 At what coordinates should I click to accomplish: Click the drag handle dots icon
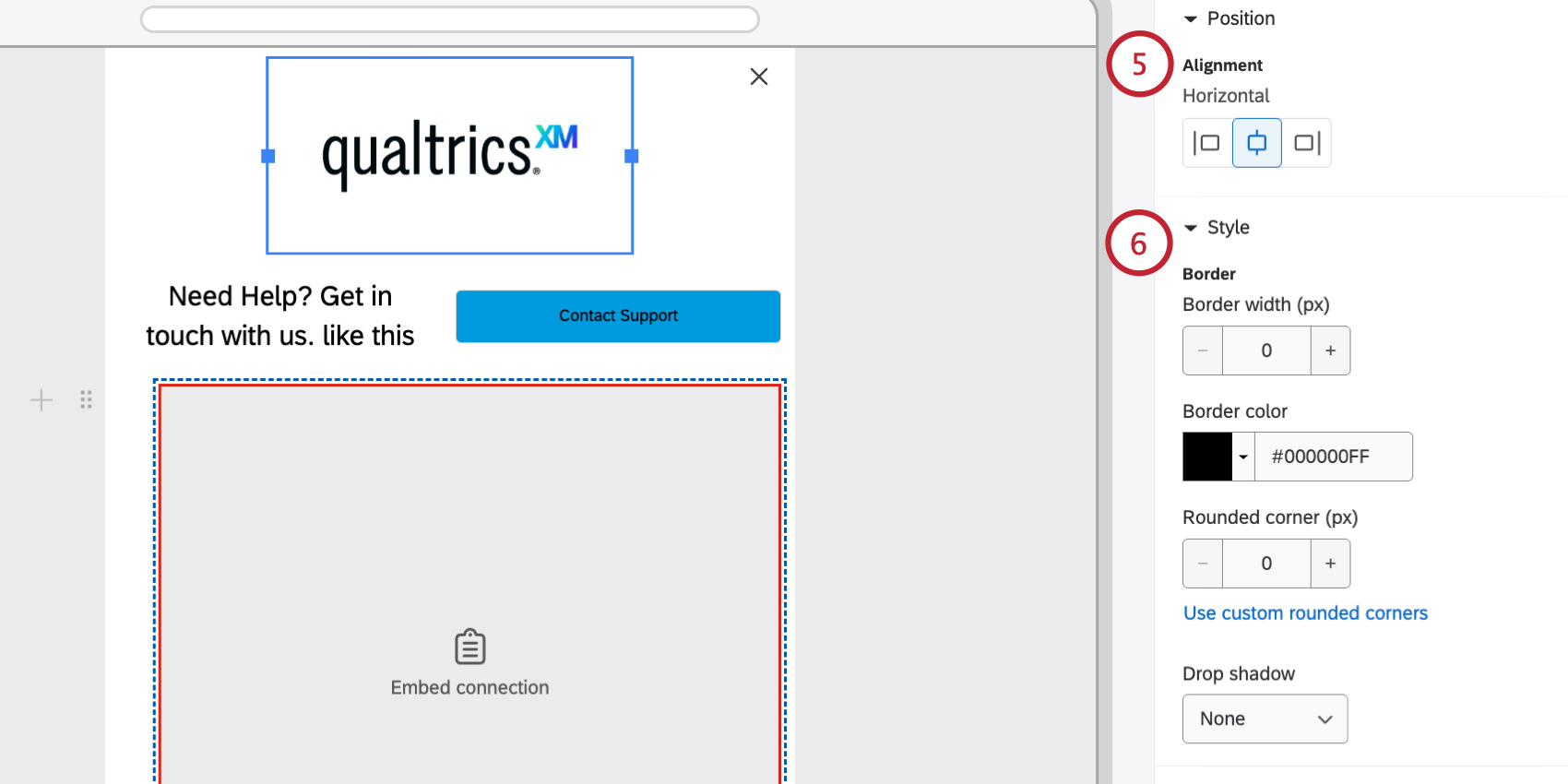click(86, 400)
